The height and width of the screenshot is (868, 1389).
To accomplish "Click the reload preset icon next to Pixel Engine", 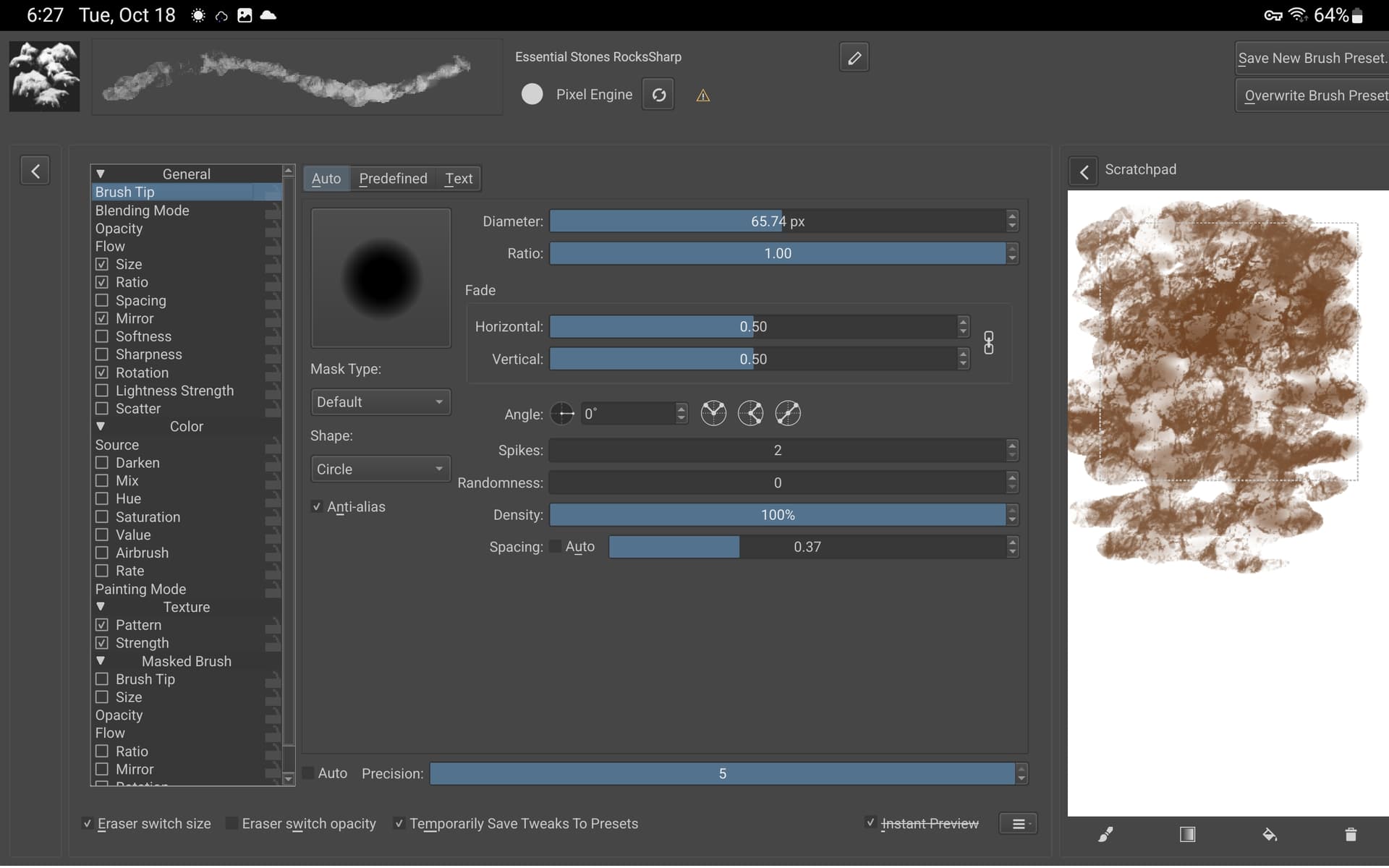I will pos(658,95).
